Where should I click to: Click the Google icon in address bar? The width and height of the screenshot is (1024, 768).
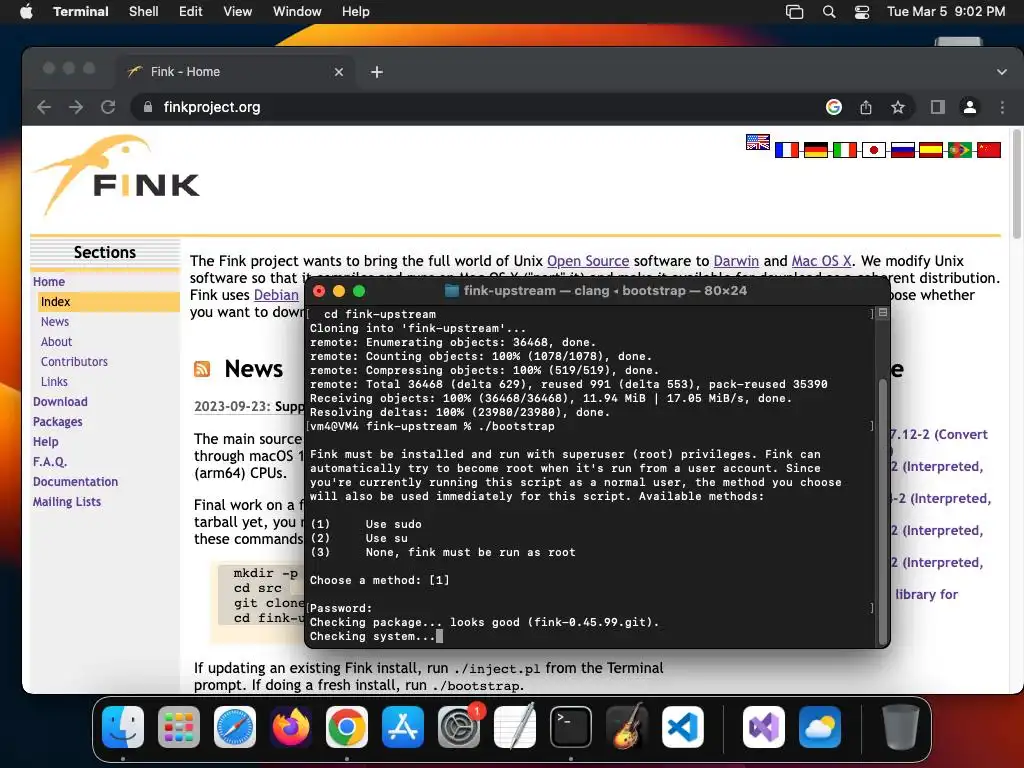(834, 107)
